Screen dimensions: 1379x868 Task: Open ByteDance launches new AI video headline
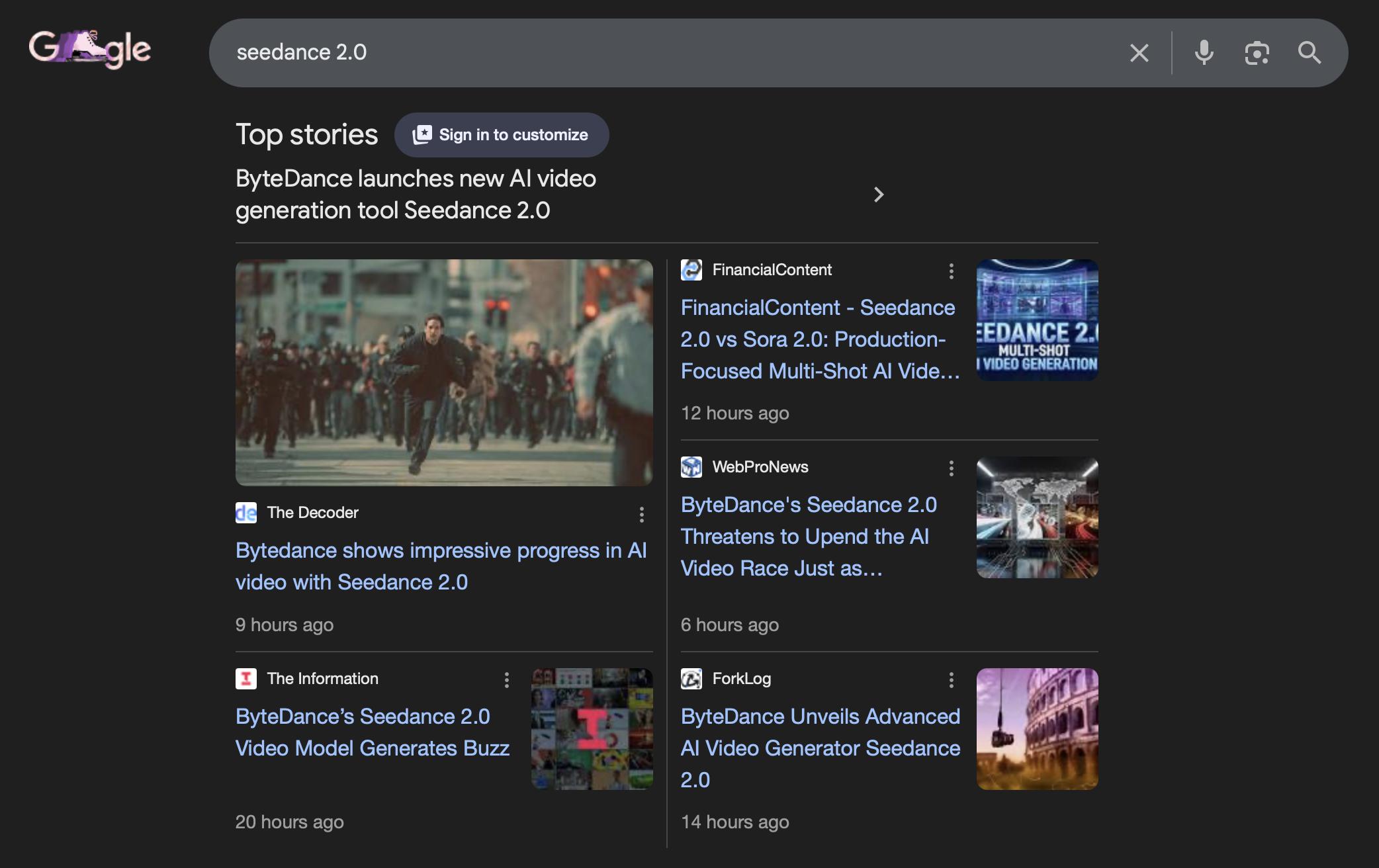point(416,195)
